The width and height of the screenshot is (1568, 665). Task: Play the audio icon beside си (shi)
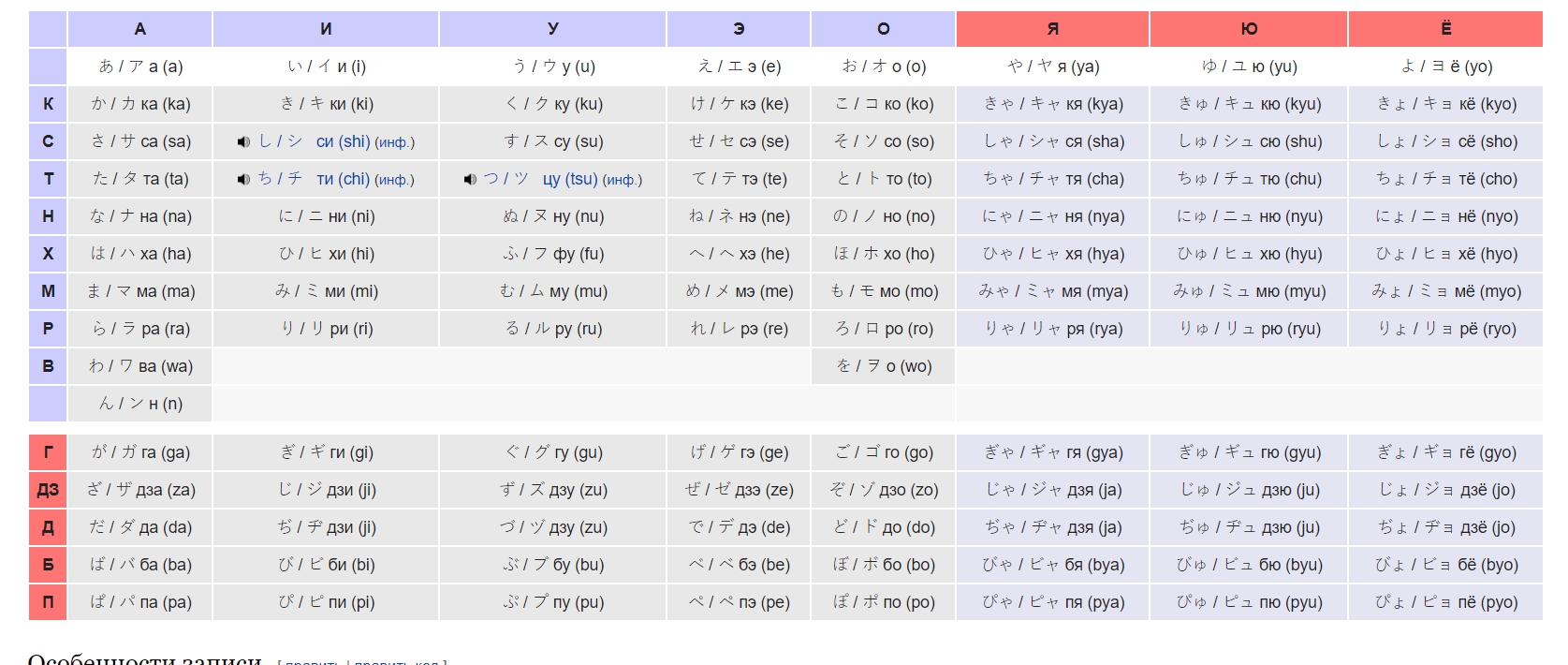(x=243, y=142)
